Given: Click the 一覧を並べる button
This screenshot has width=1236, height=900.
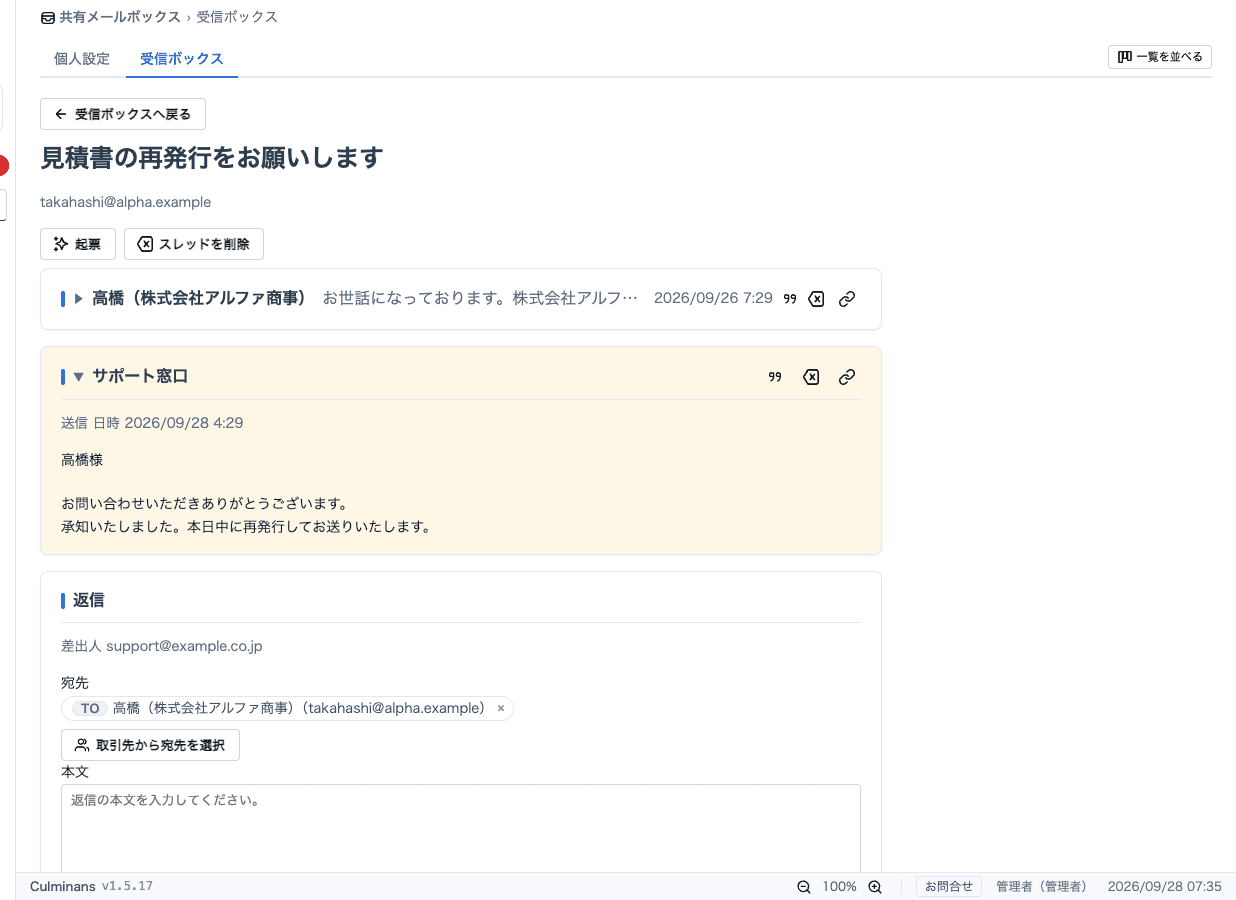Looking at the screenshot, I should (x=1160, y=57).
